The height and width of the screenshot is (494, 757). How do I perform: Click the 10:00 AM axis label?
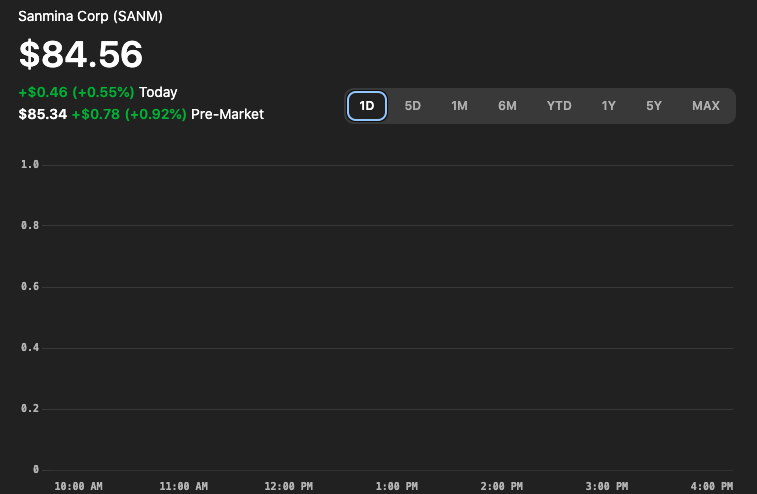78,486
